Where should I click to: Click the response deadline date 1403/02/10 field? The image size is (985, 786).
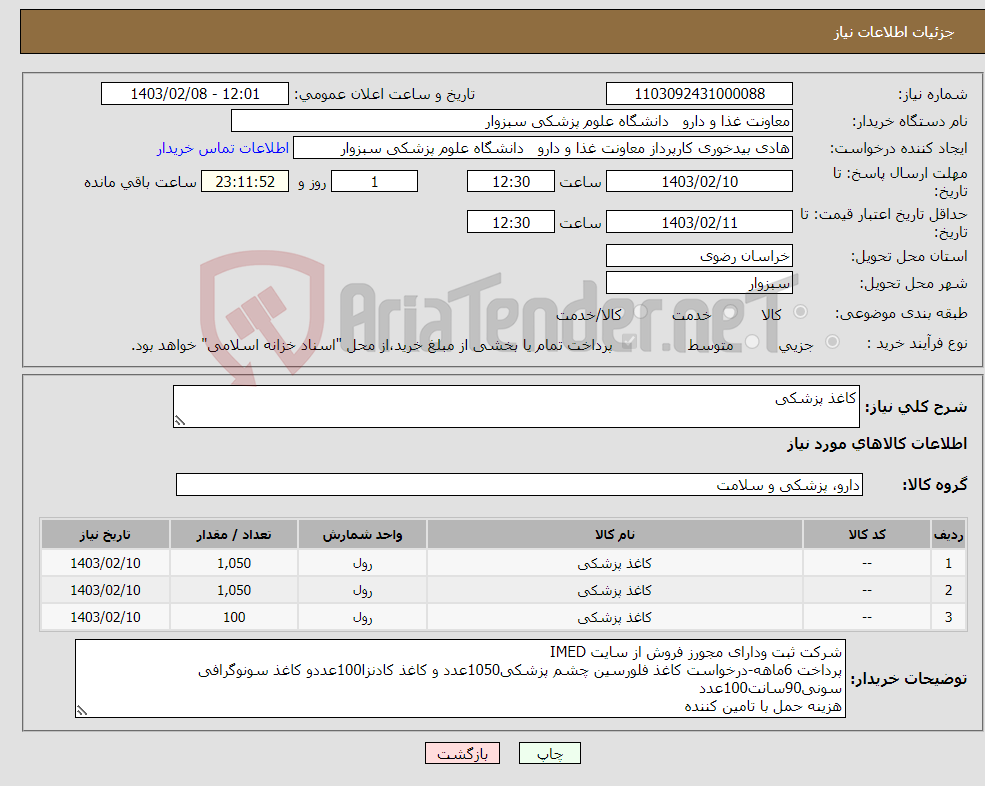(x=699, y=182)
